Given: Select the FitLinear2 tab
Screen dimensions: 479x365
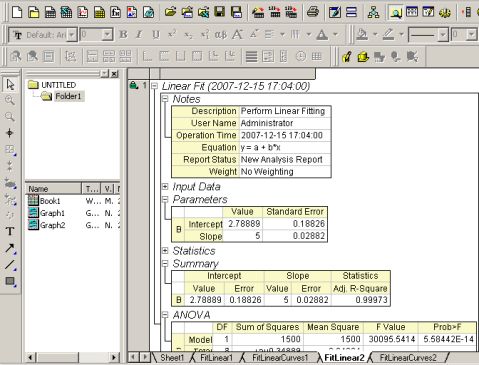Looking at the screenshot, I should (x=344, y=358).
